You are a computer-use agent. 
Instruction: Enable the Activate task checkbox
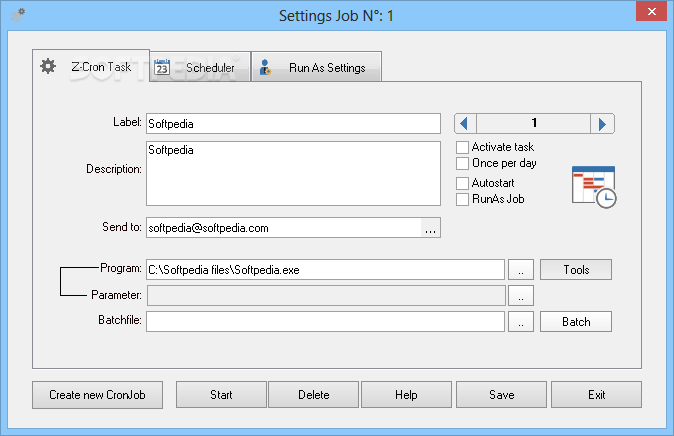click(463, 147)
